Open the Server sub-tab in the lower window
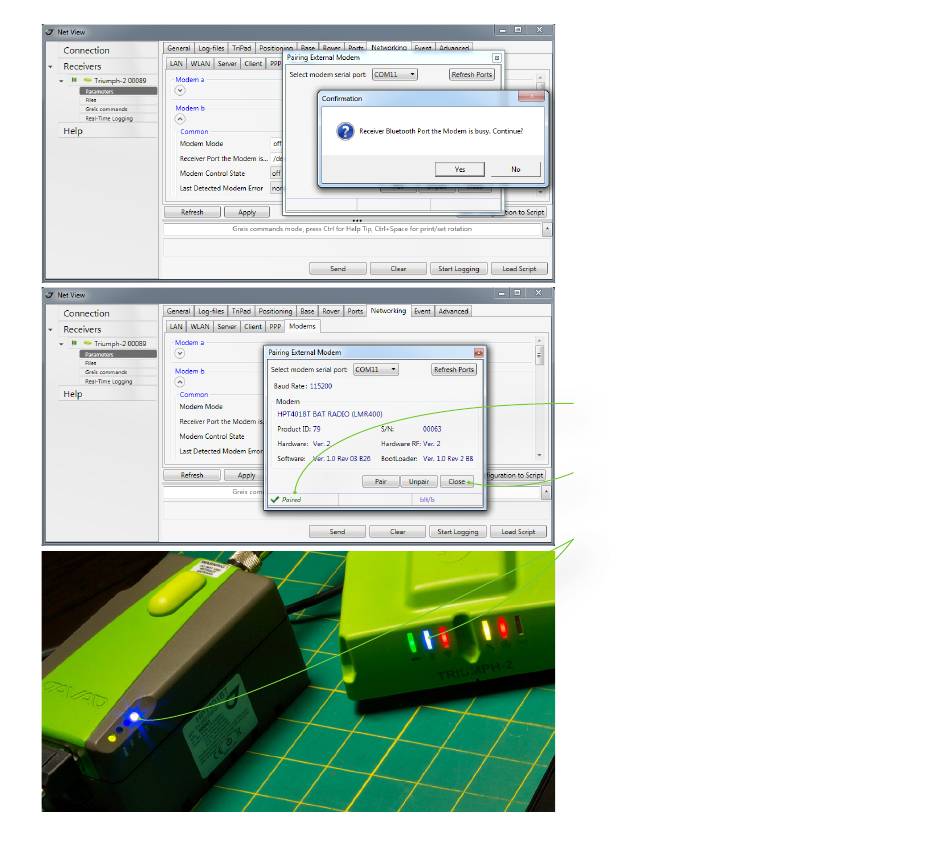Viewport: 950px width, 844px height. pyautogui.click(x=227, y=327)
